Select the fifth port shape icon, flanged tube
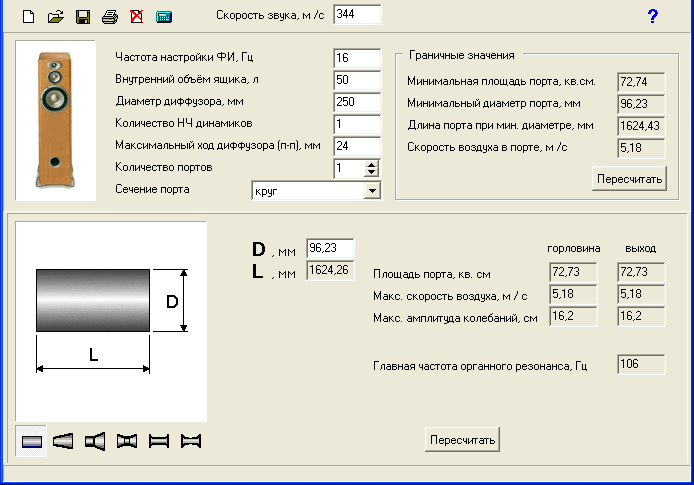694x485 pixels. pyautogui.click(x=159, y=441)
